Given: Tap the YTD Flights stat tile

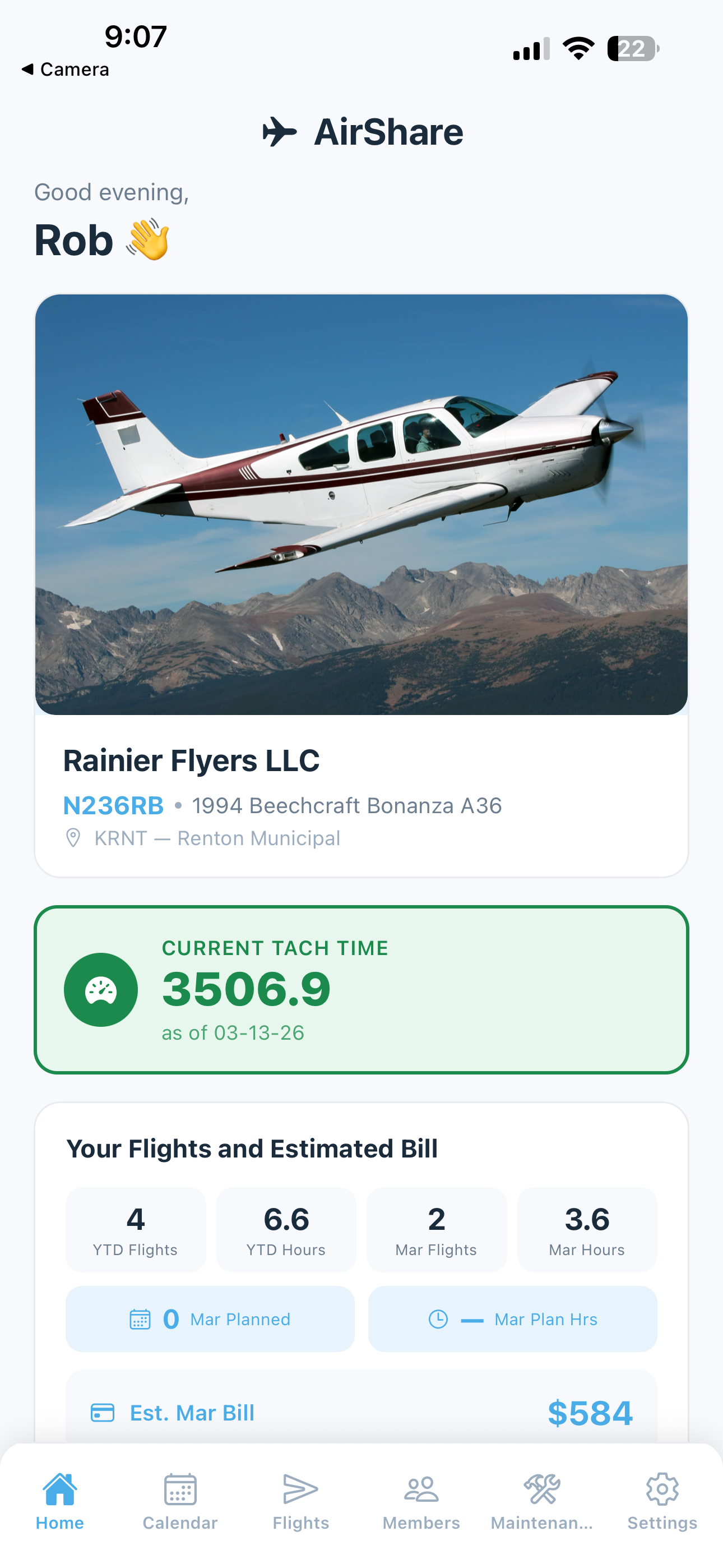Looking at the screenshot, I should (x=135, y=1229).
